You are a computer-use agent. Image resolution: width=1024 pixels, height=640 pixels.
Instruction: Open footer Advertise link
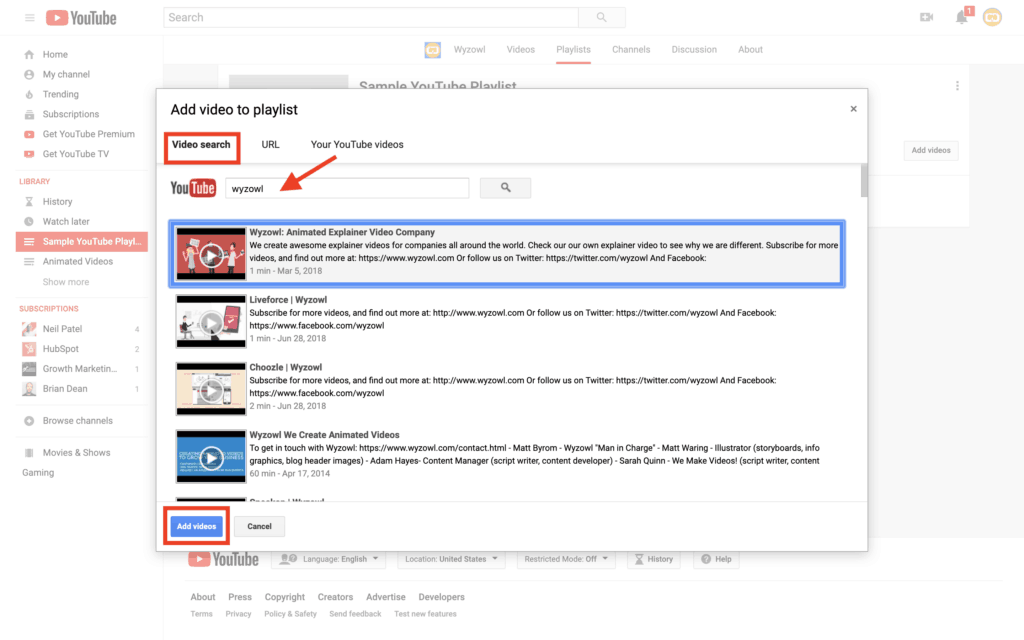tap(386, 597)
